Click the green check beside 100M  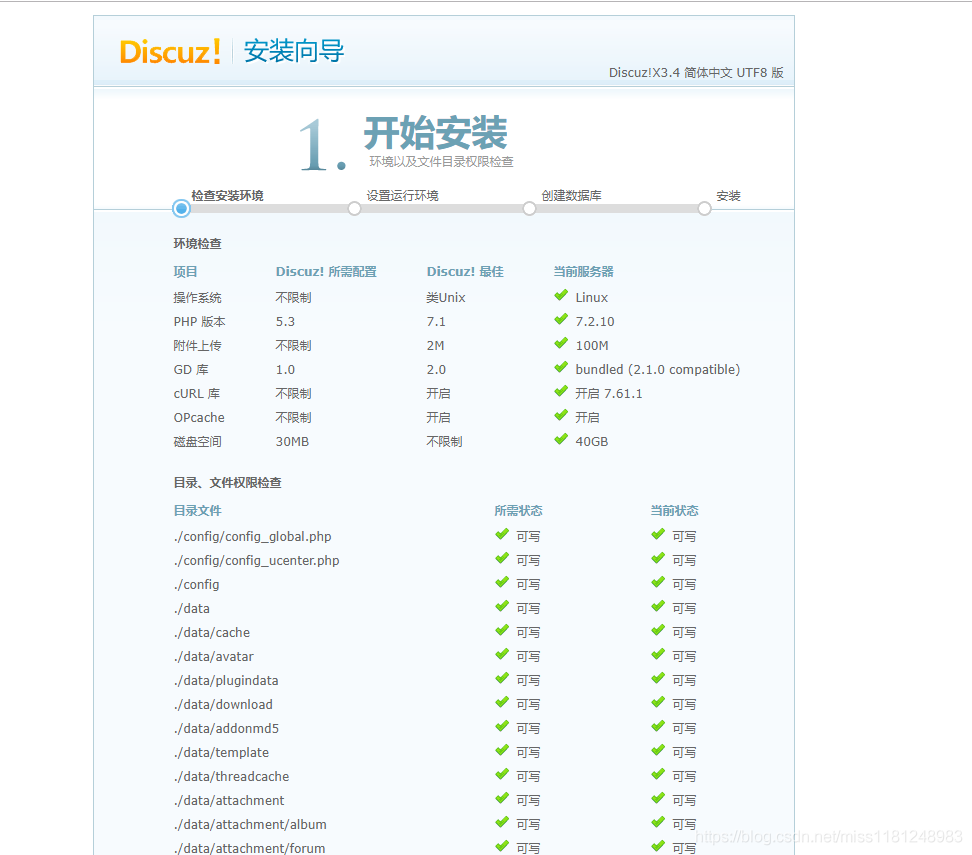[561, 343]
